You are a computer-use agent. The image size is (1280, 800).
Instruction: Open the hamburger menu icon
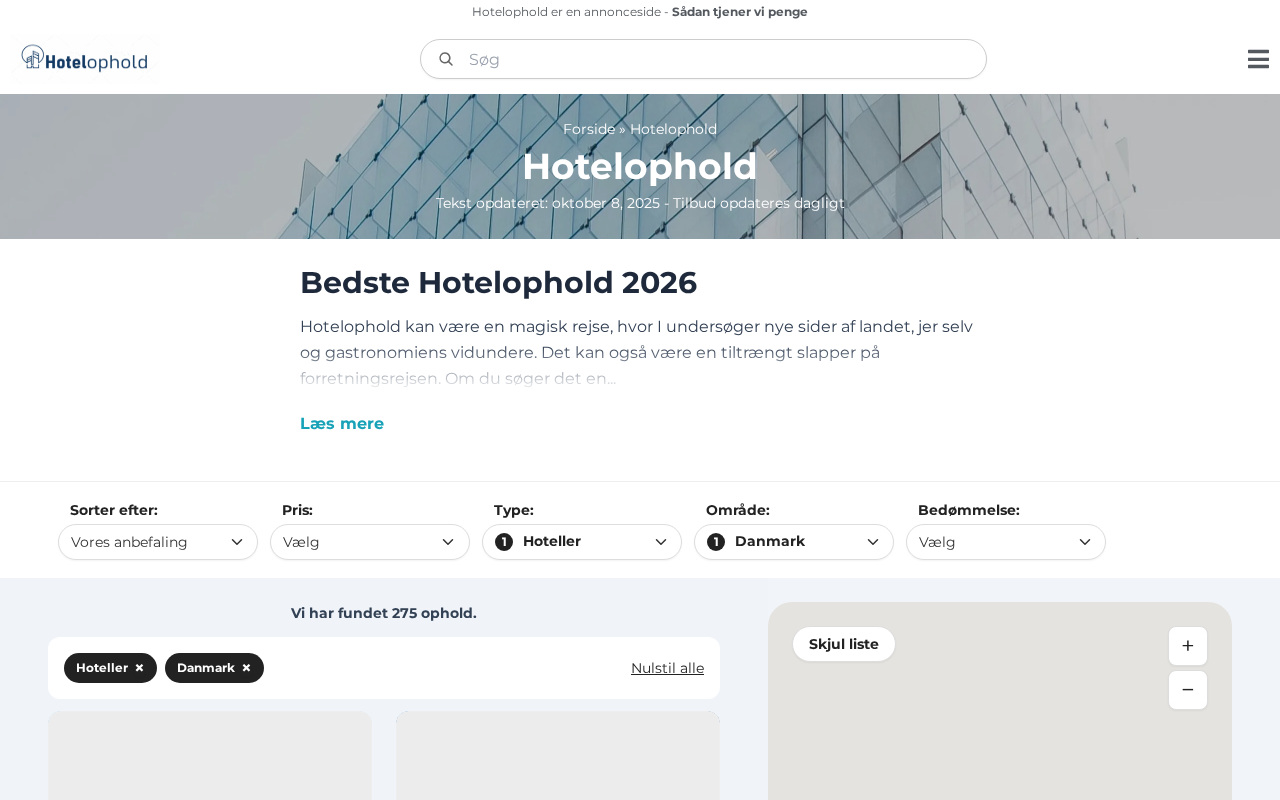(x=1258, y=59)
